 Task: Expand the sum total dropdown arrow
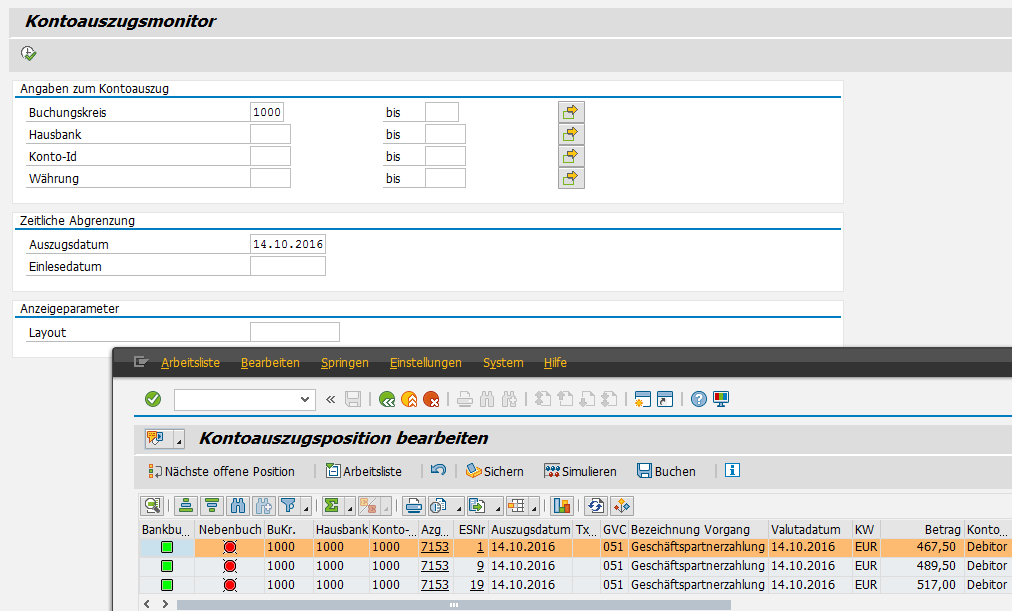tap(350, 507)
